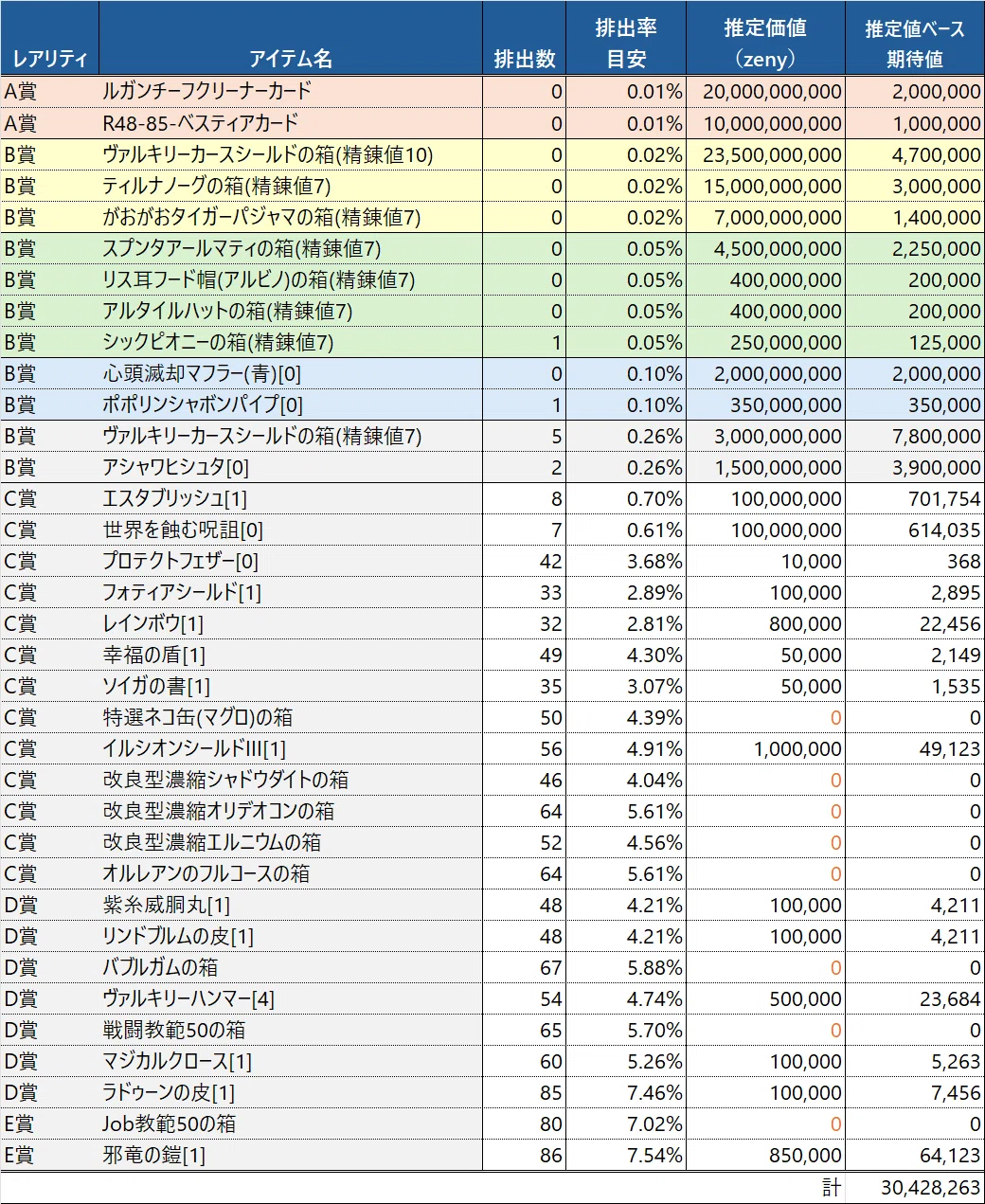Click the アイテム名 column header
This screenshot has height=1204, width=985.
coord(291,39)
